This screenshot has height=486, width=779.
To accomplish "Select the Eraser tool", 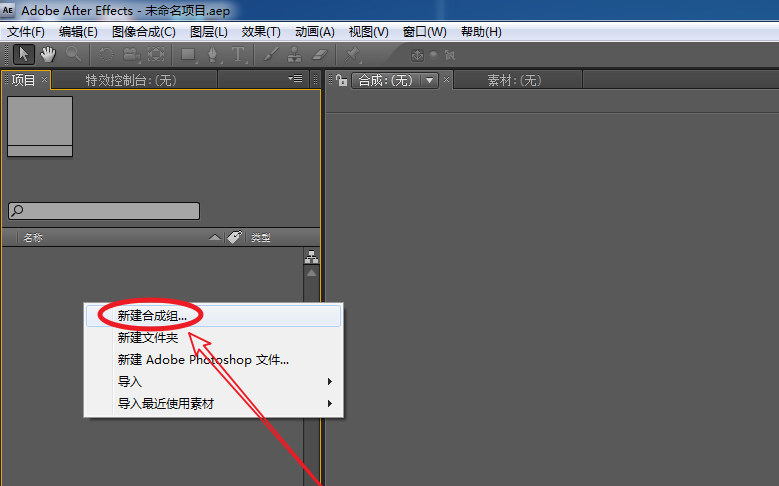I will pos(320,55).
